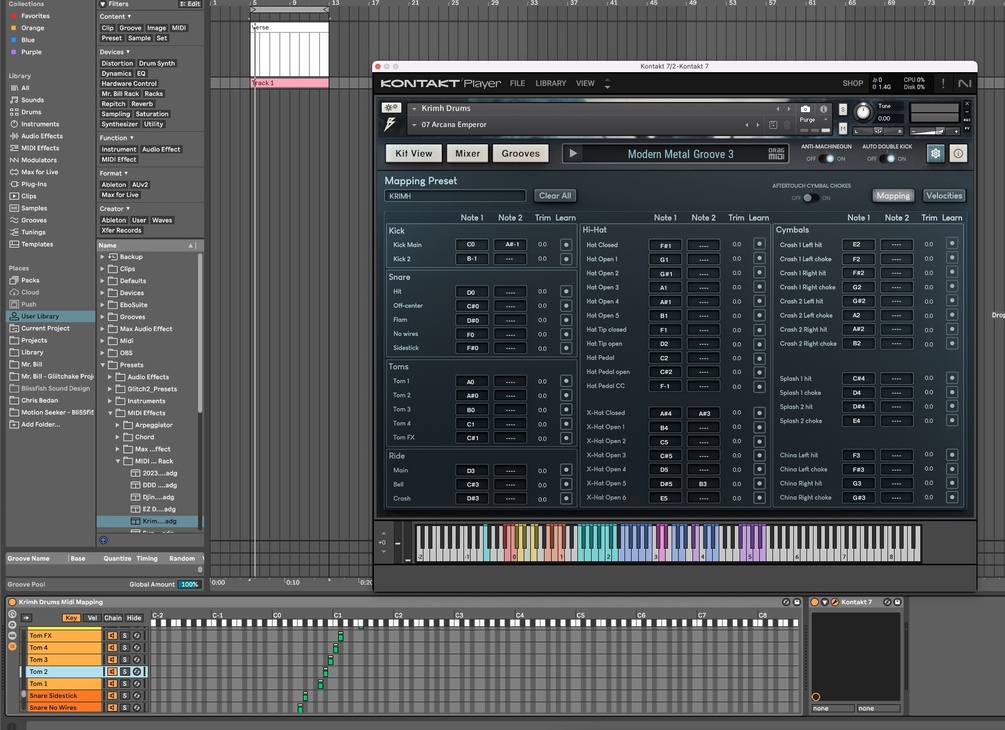This screenshot has width=1005, height=730.
Task: Open the Kontakt SHOP link
Action: tap(852, 83)
